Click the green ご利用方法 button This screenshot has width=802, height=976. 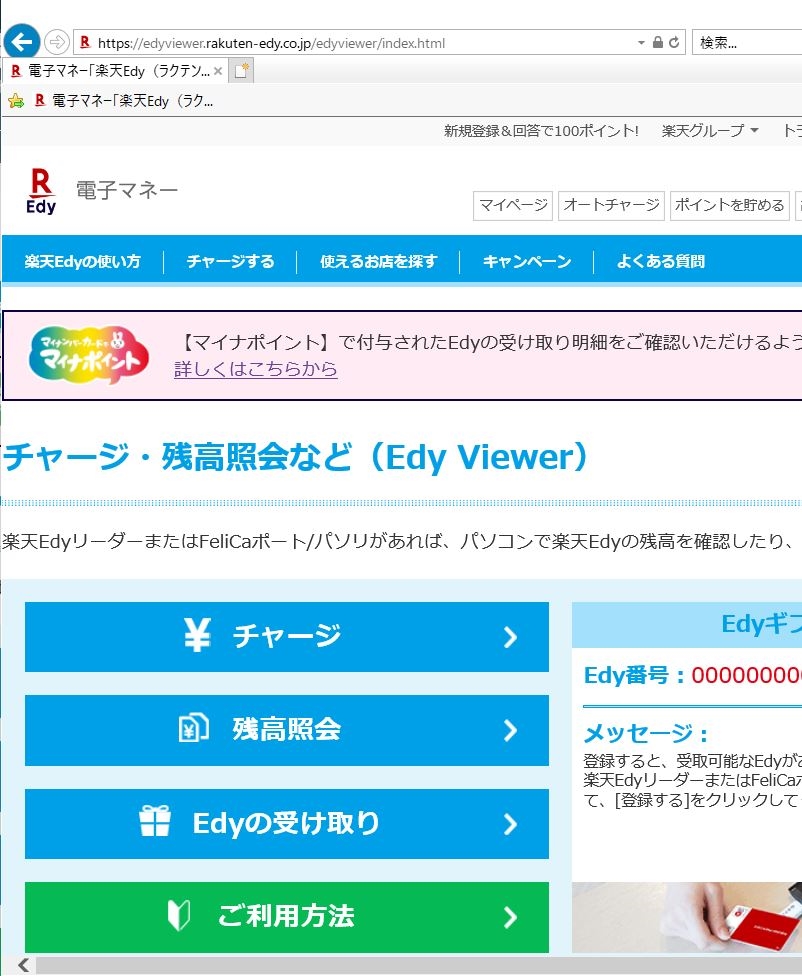[286, 917]
